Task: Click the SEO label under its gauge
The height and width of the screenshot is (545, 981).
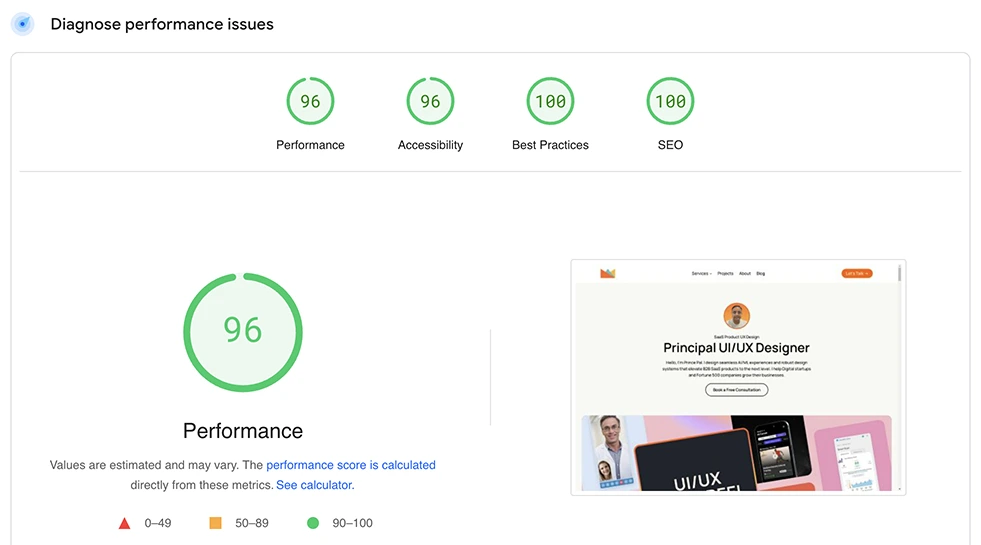Action: (670, 145)
